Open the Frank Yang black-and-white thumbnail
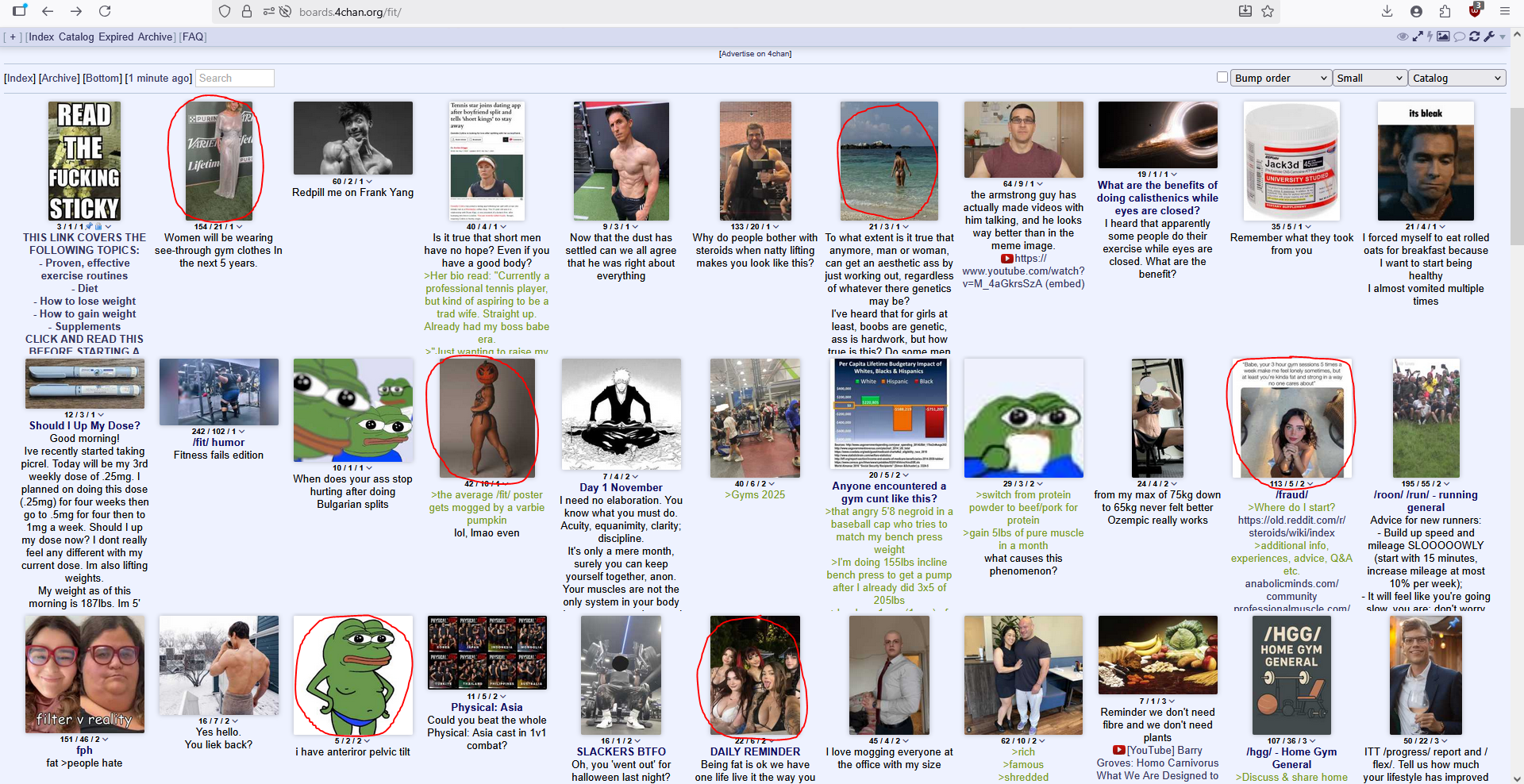The image size is (1524, 784). [352, 138]
